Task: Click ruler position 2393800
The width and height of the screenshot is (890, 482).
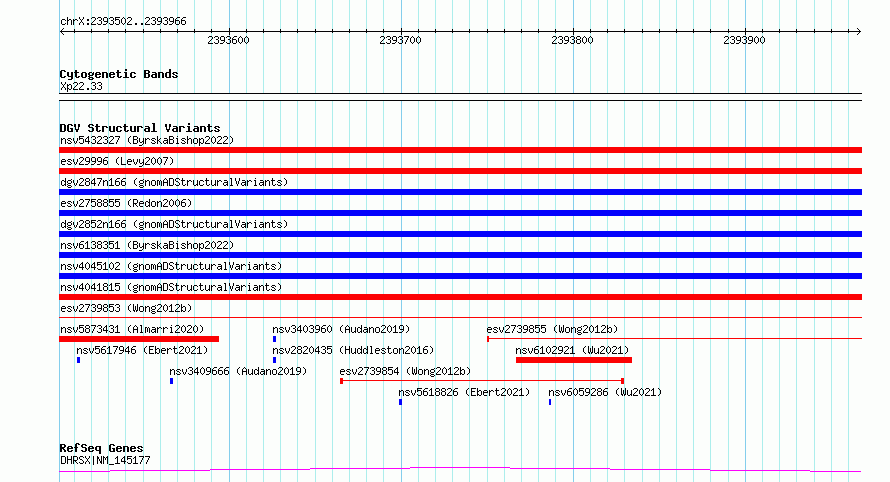Action: point(572,40)
